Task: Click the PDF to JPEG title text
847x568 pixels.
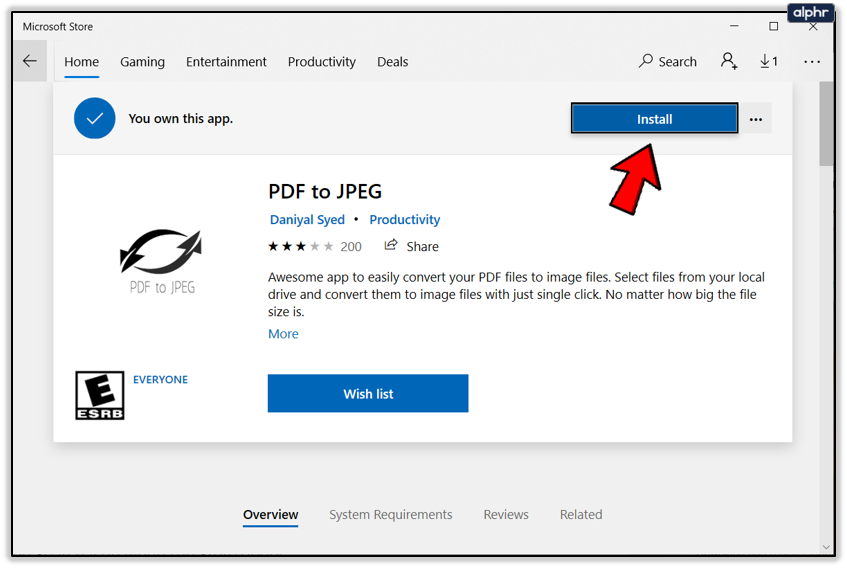Action: pyautogui.click(x=325, y=192)
